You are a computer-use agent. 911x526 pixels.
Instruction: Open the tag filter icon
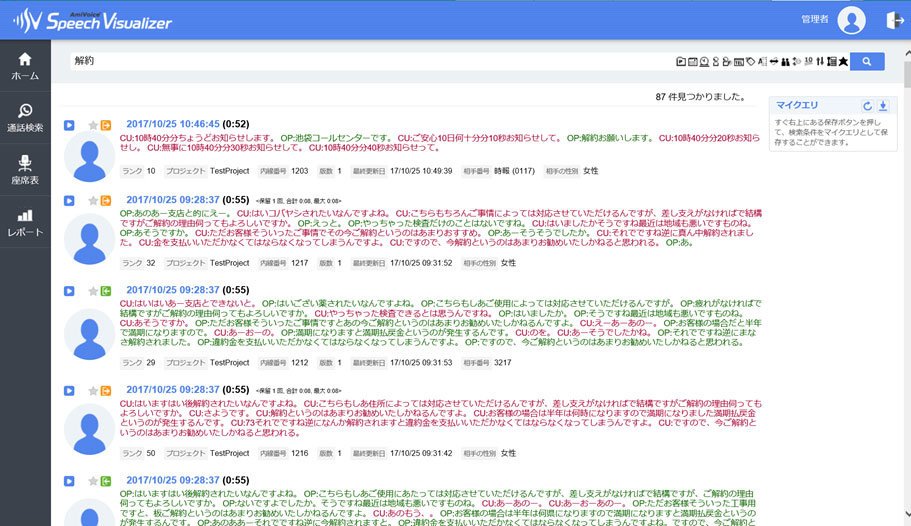(x=751, y=61)
